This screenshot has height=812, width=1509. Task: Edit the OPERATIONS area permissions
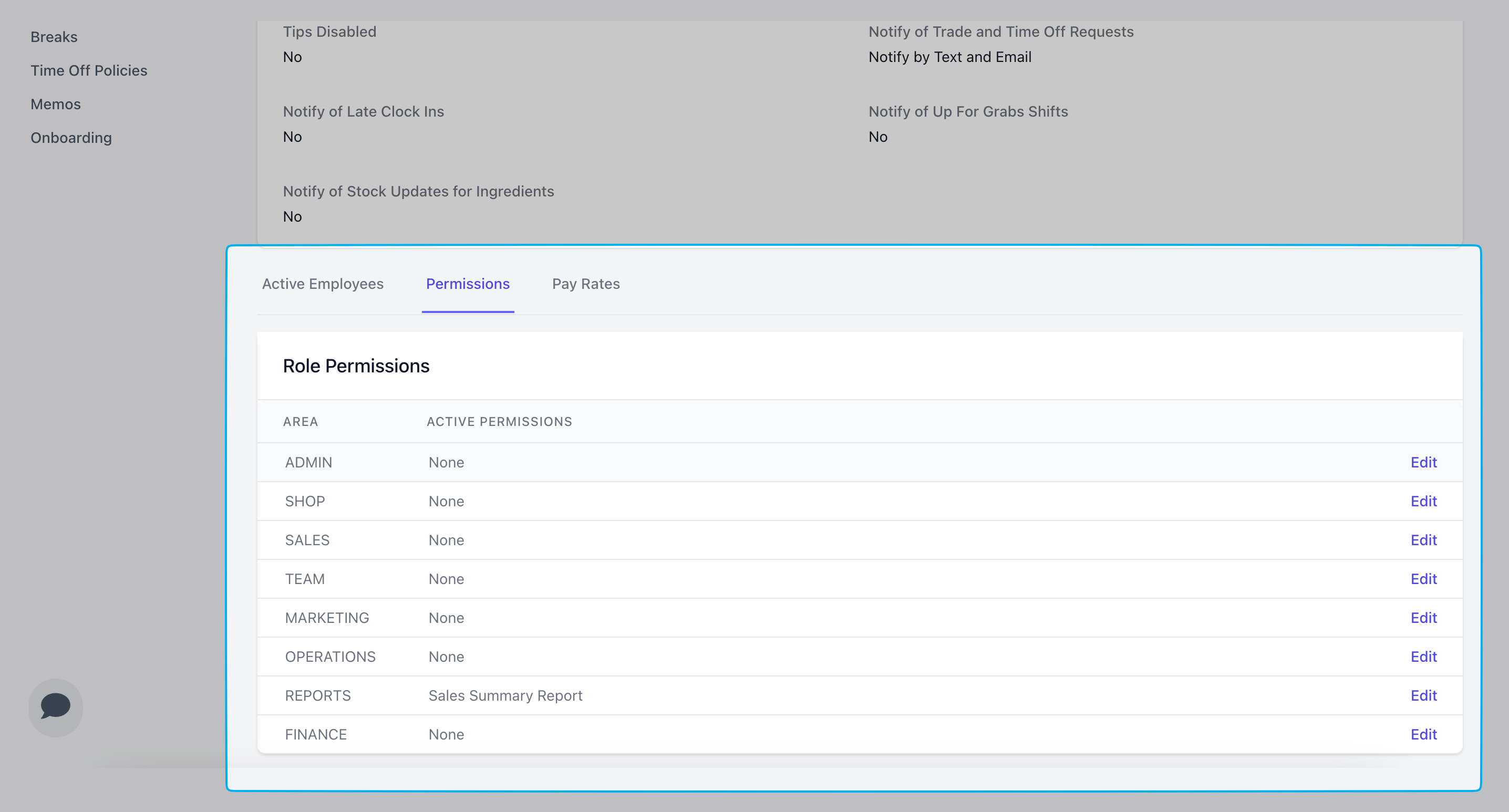pos(1423,657)
